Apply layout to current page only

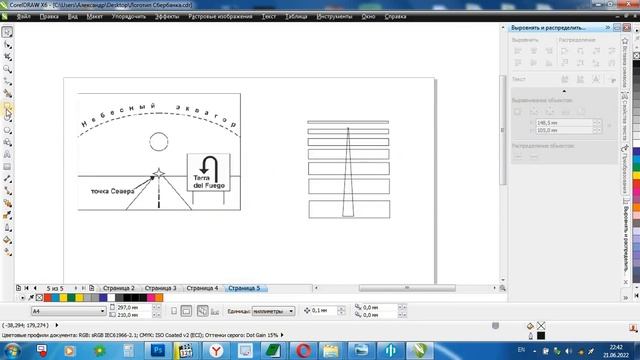click(x=215, y=311)
